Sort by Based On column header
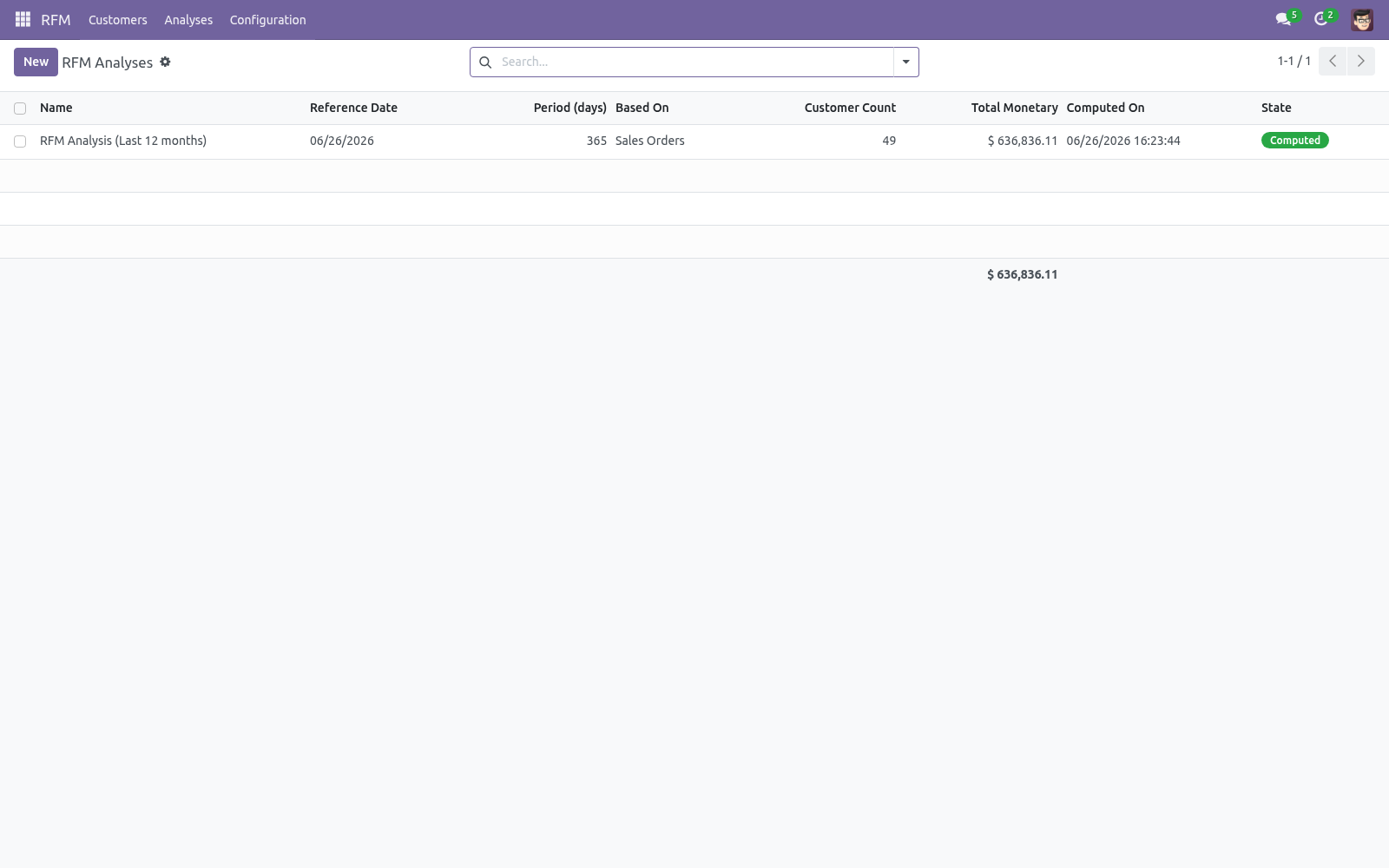The height and width of the screenshot is (868, 1389). [642, 108]
